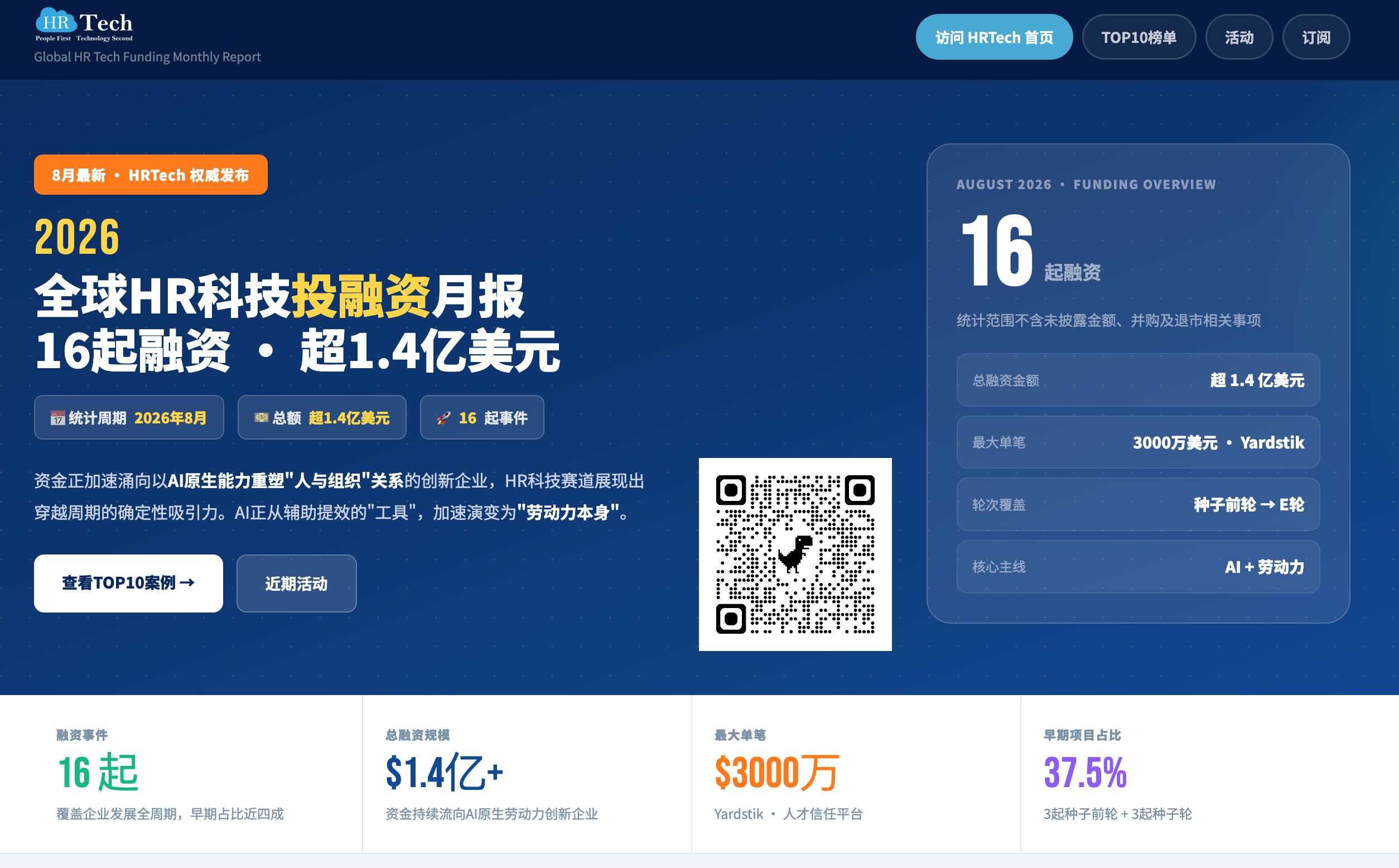Select the 订阅 nav item
The height and width of the screenshot is (868, 1399).
pos(1316,37)
